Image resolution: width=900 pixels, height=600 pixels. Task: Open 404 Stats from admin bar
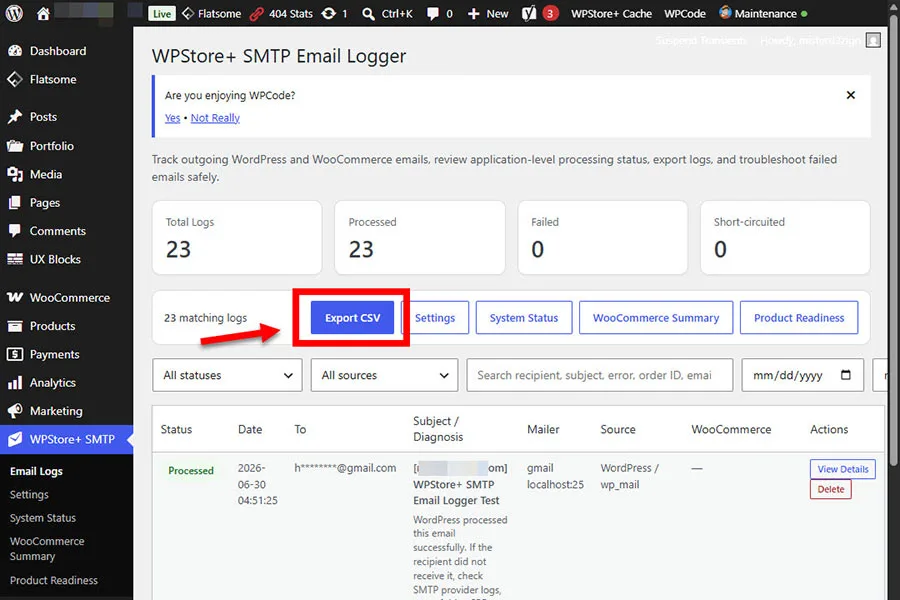click(281, 14)
